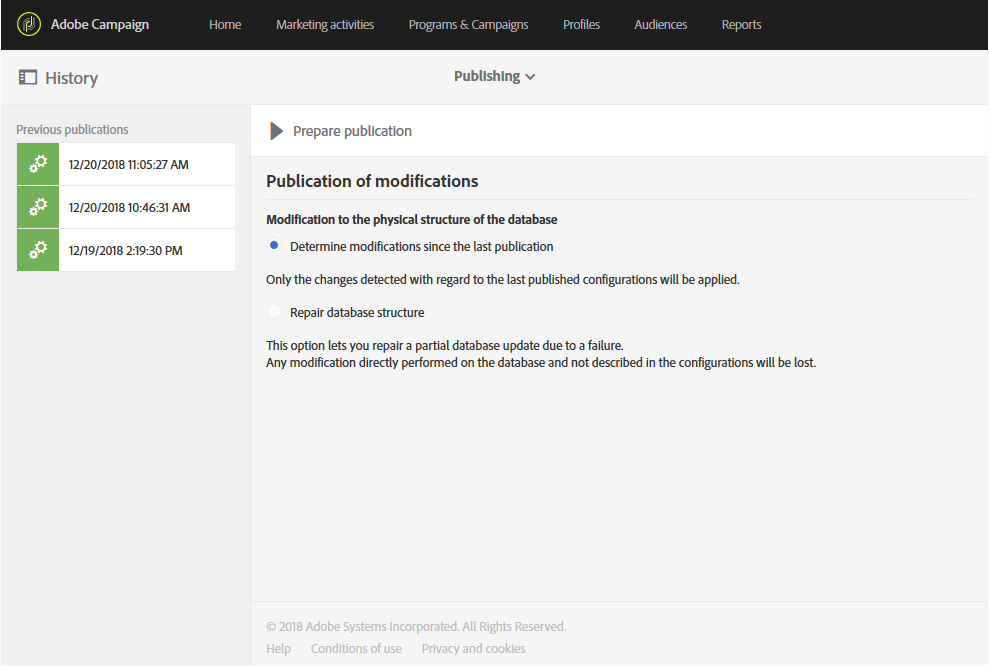The image size is (989, 666).
Task: Open Marketing activities menu
Action: point(325,24)
